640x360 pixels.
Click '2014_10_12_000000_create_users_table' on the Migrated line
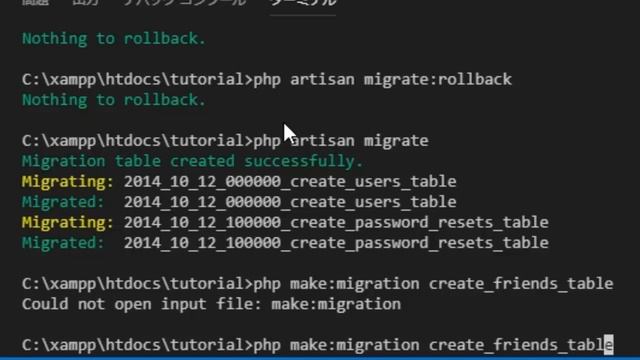[x=290, y=202]
